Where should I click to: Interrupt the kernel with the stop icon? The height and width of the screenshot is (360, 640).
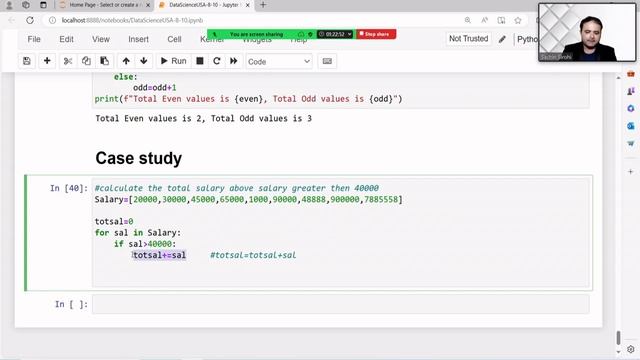[200, 61]
